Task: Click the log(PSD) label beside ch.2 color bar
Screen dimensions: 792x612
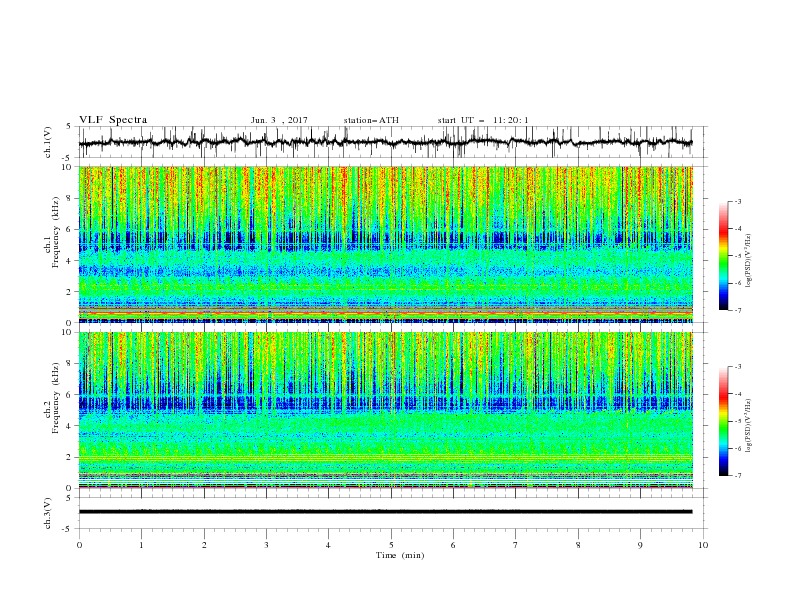Action: (749, 425)
